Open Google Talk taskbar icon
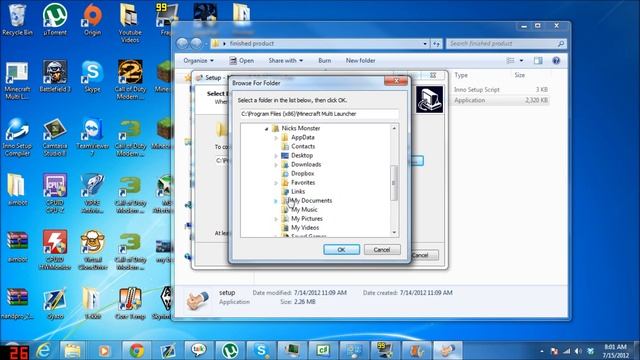Image resolution: width=640 pixels, height=360 pixels. pyautogui.click(x=199, y=350)
